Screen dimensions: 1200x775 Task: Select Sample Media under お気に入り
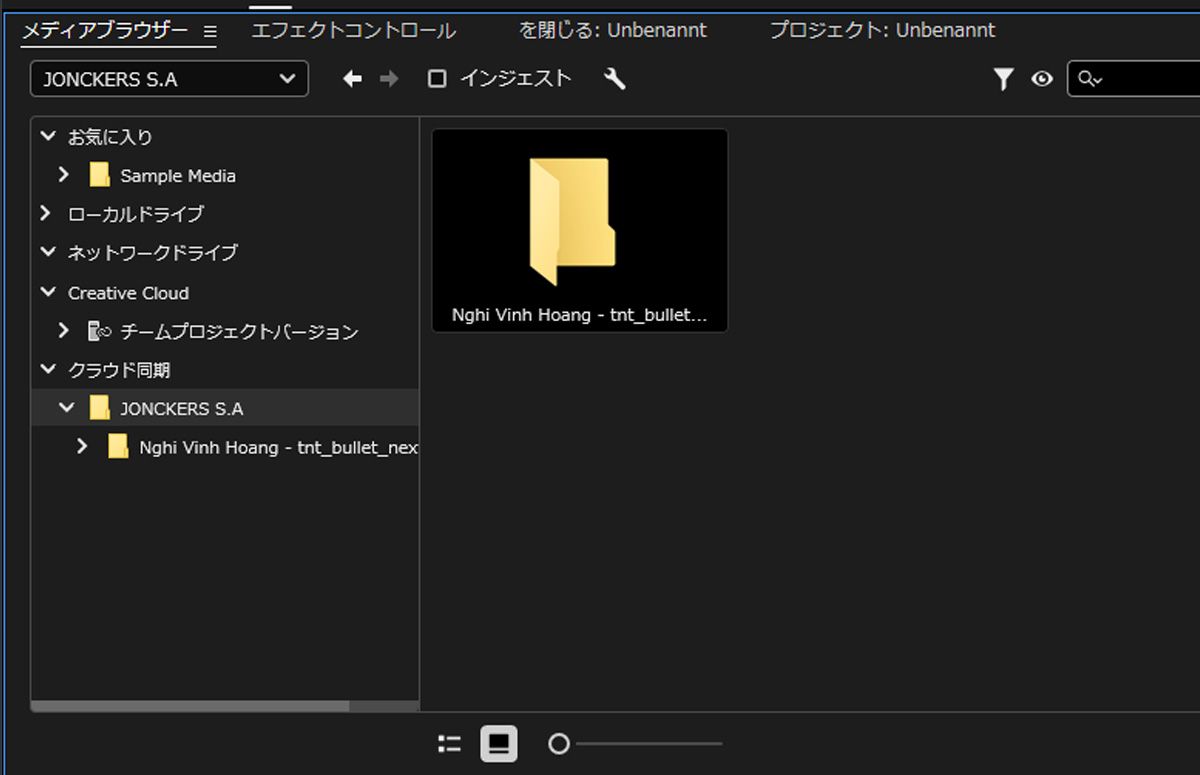(175, 175)
